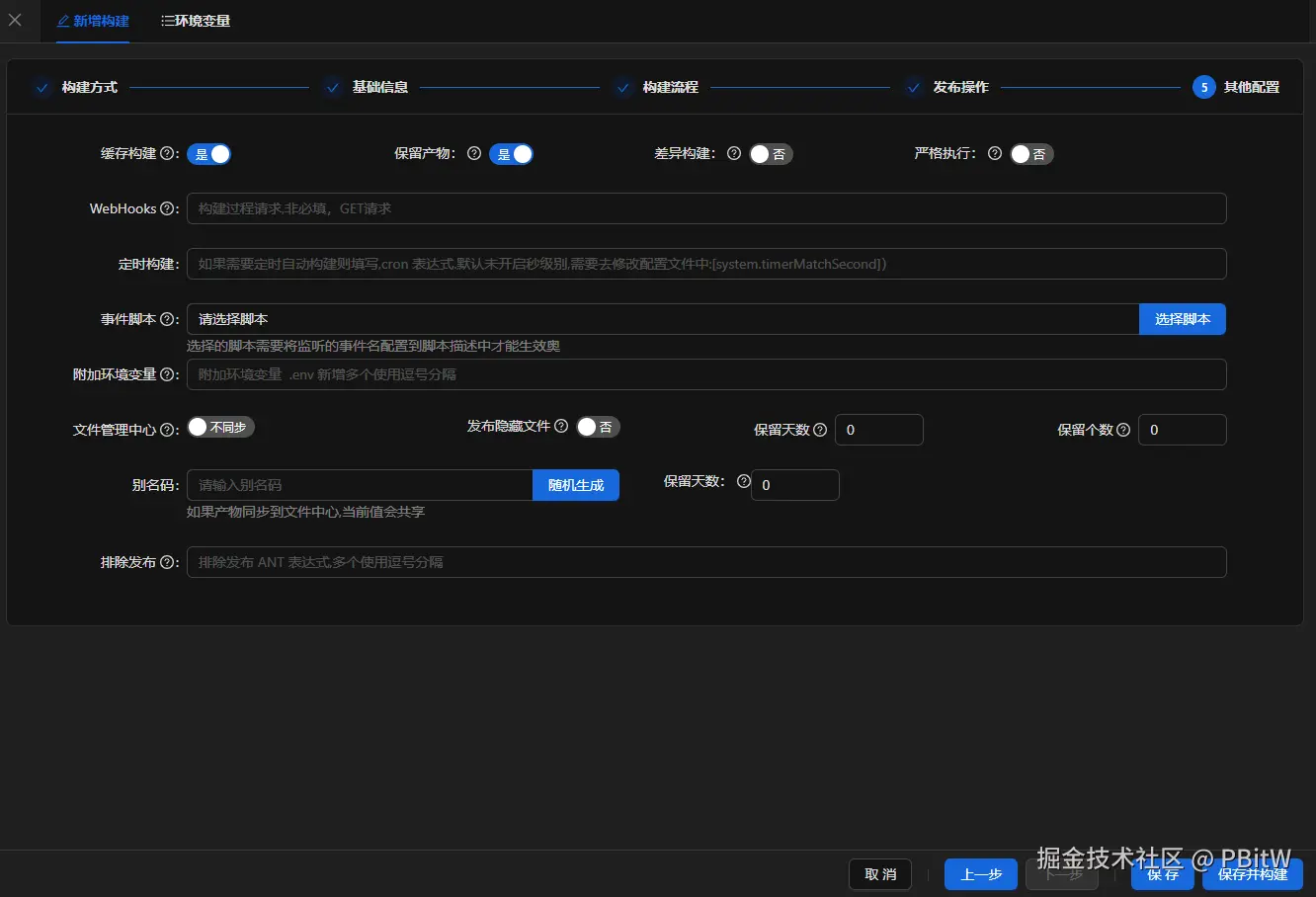The height and width of the screenshot is (897, 1316).
Task: Go to step 构建流程
Action: coord(670,87)
